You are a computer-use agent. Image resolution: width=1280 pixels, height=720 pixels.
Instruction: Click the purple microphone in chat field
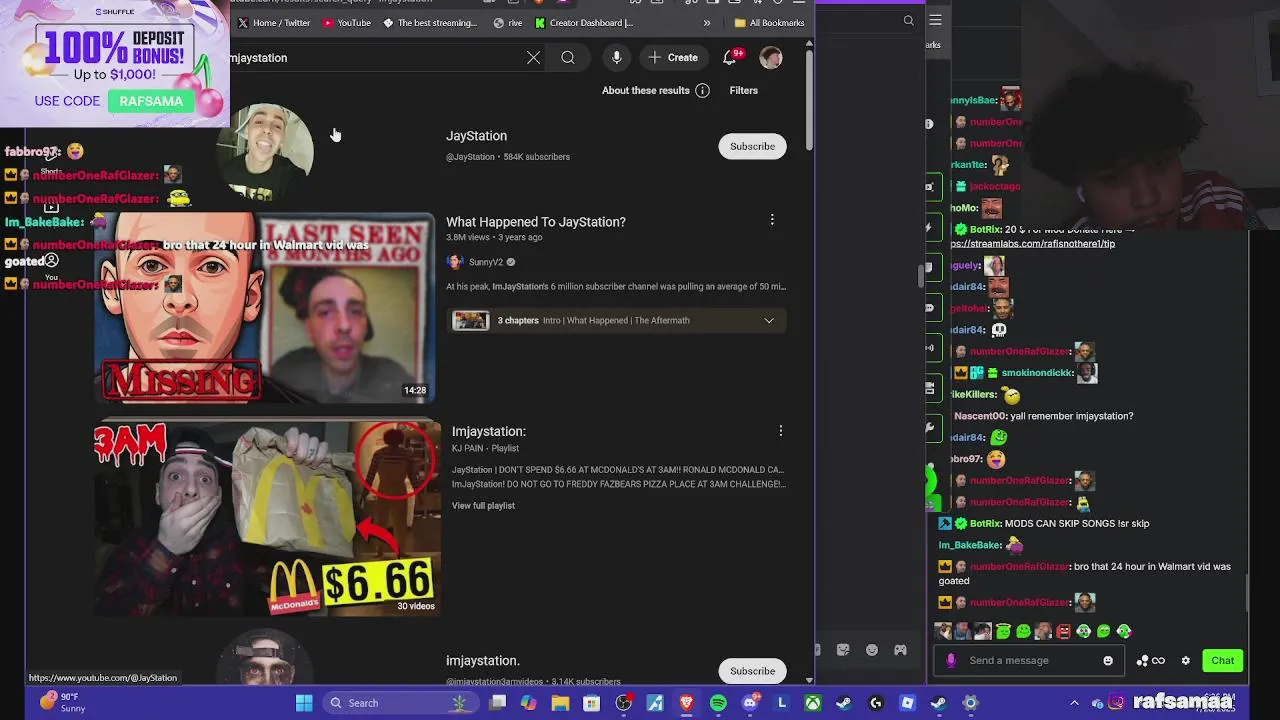(x=951, y=661)
